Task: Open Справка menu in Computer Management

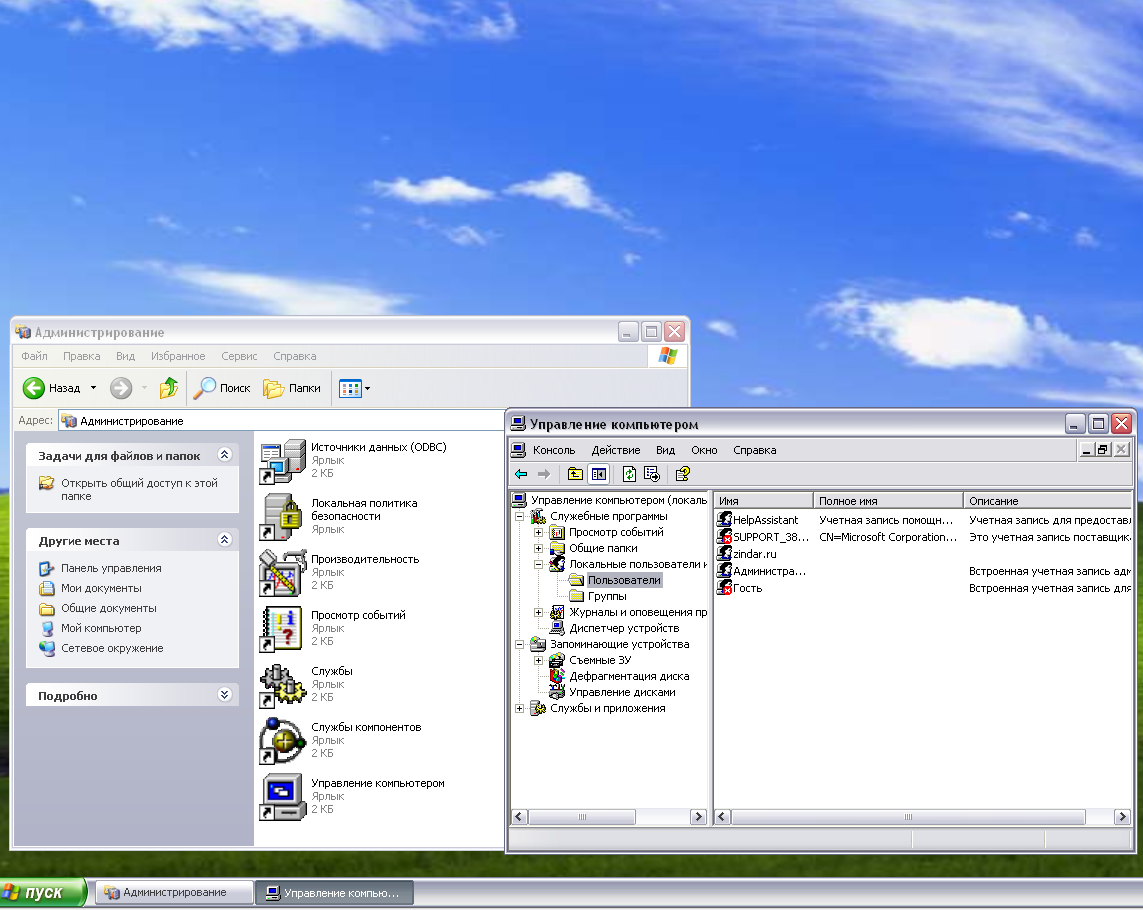Action: point(754,451)
